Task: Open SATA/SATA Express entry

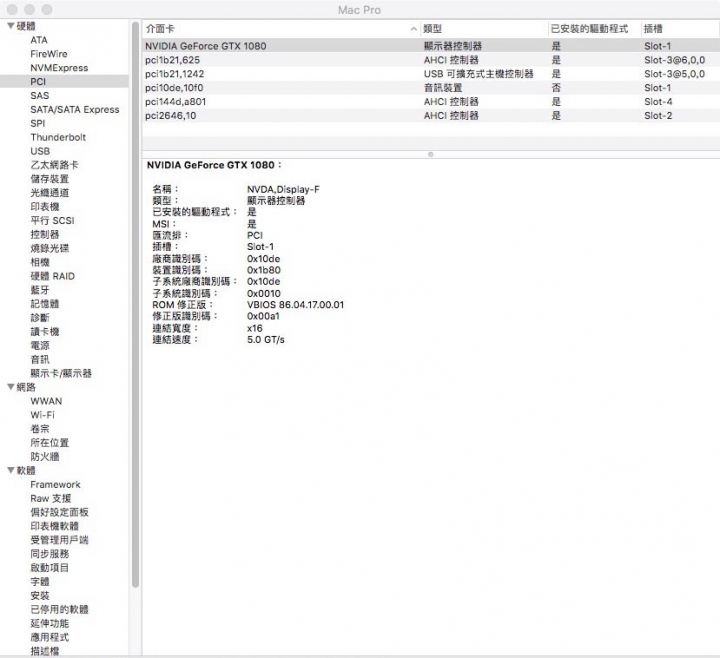Action: pyautogui.click(x=75, y=109)
